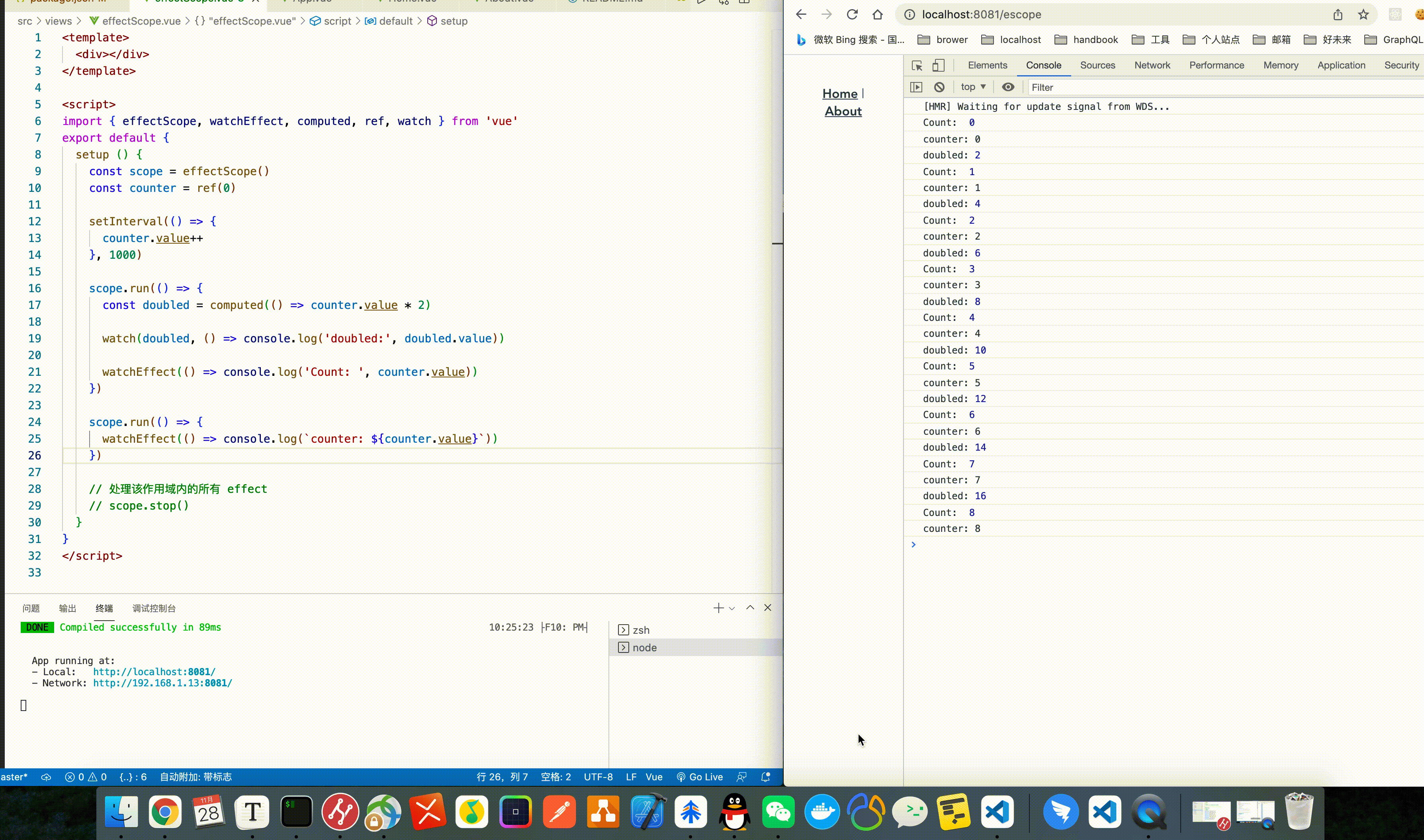The image size is (1424, 840).
Task: Maximize the terminal panel with chevron
Action: coord(750,608)
